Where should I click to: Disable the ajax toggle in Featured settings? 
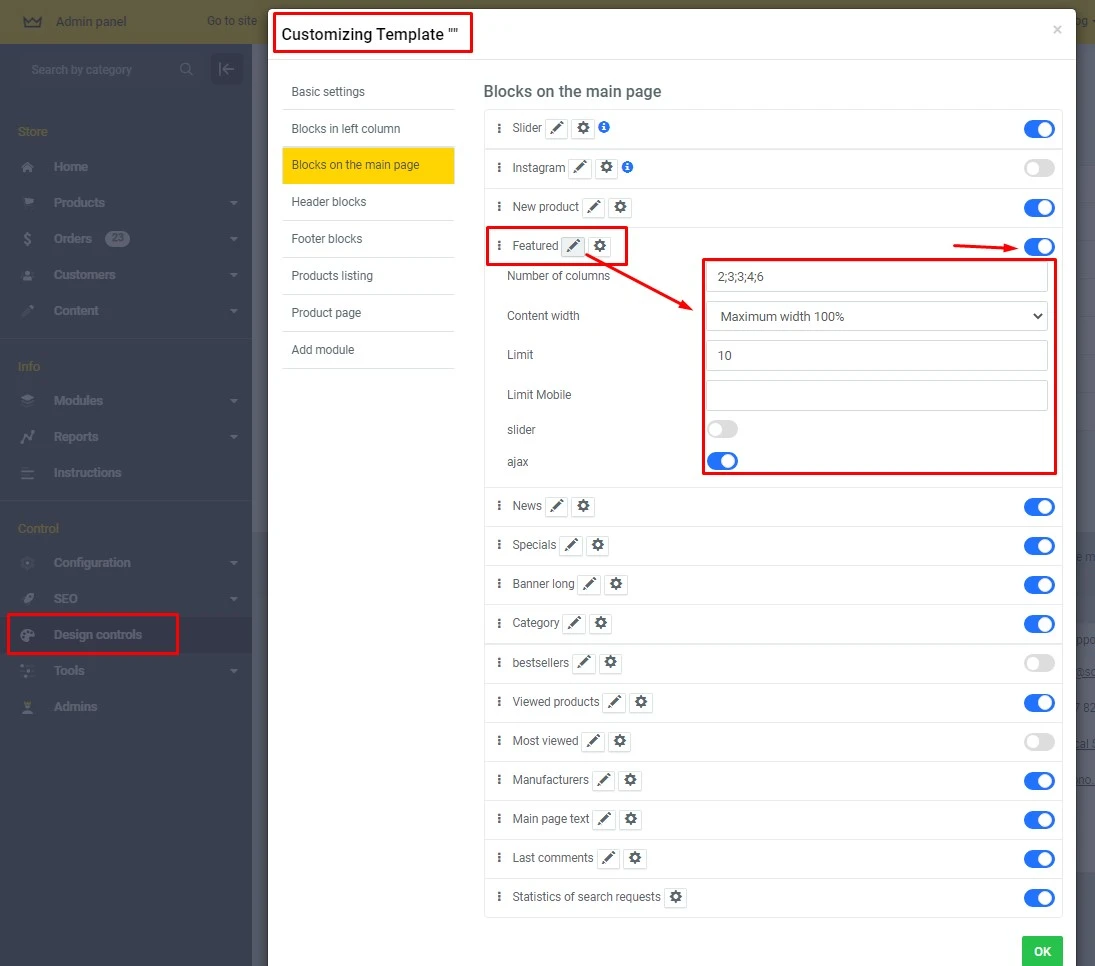tap(722, 461)
